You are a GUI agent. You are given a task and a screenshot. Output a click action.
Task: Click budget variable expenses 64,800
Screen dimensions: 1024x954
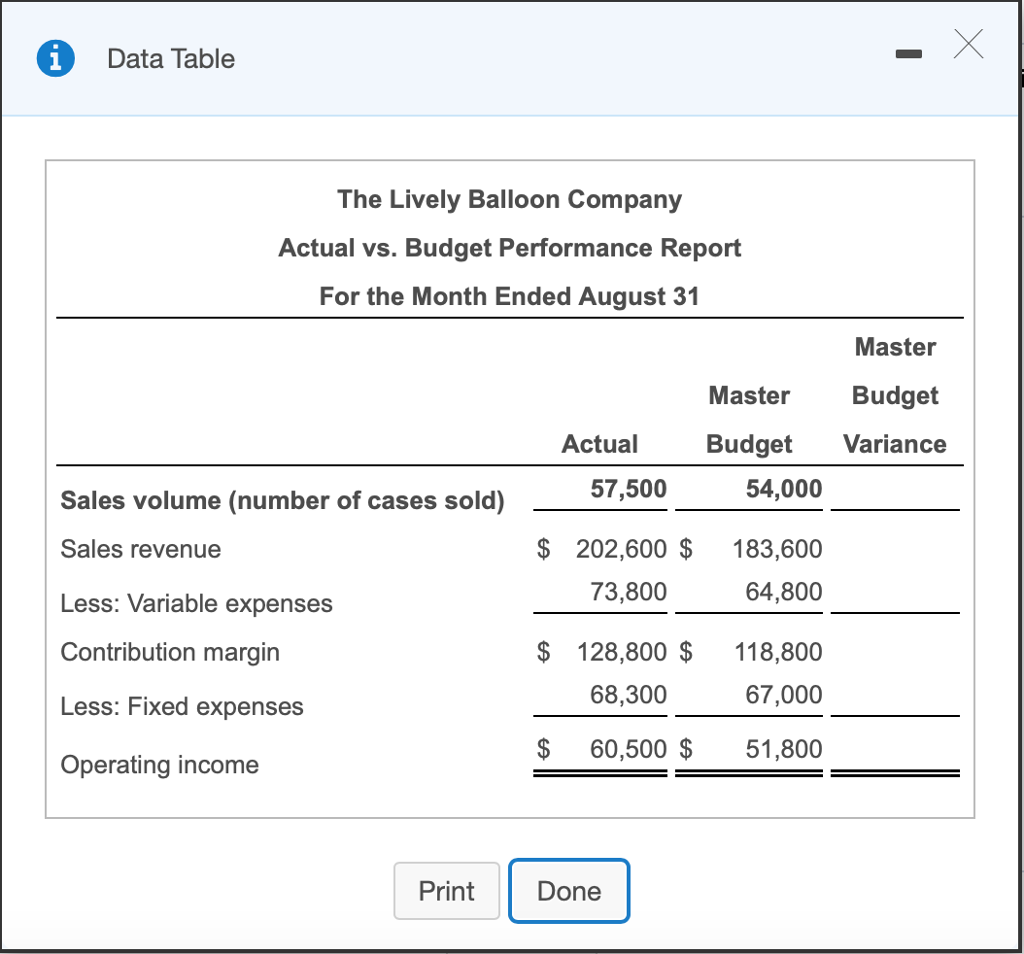[784, 592]
